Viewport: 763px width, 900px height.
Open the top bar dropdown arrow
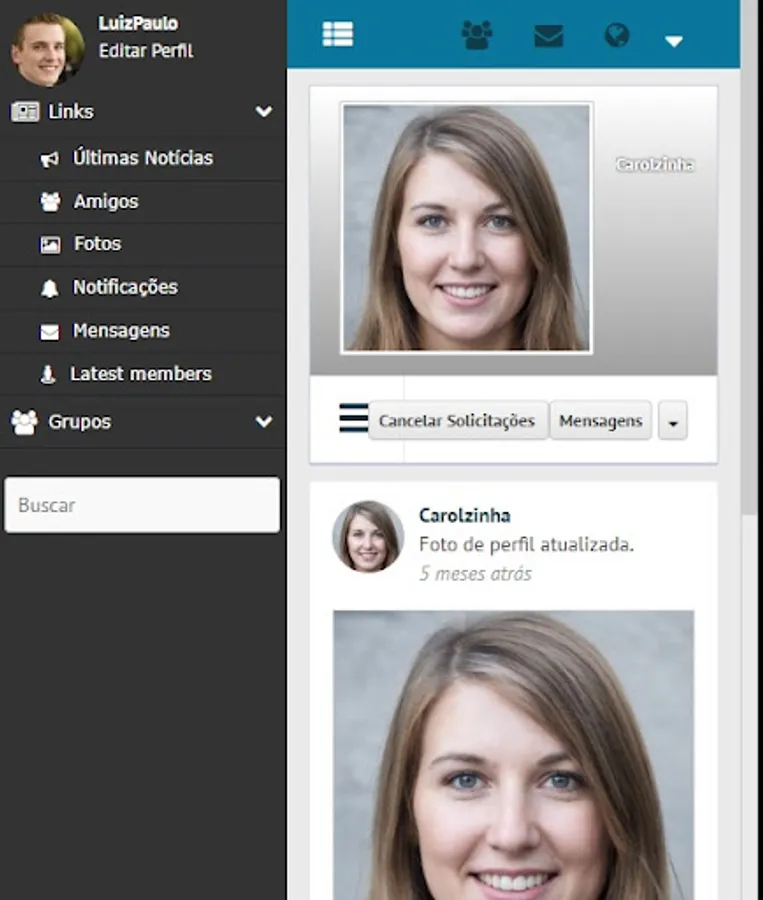click(673, 41)
